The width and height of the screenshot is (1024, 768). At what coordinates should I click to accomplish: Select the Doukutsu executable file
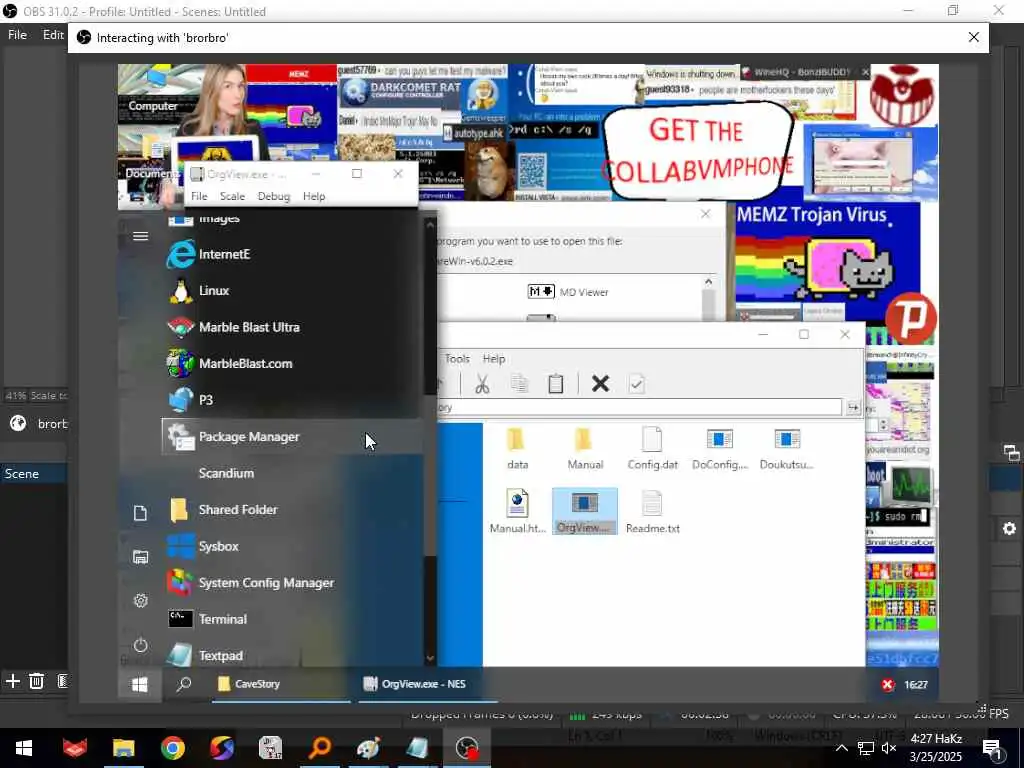coord(787,449)
